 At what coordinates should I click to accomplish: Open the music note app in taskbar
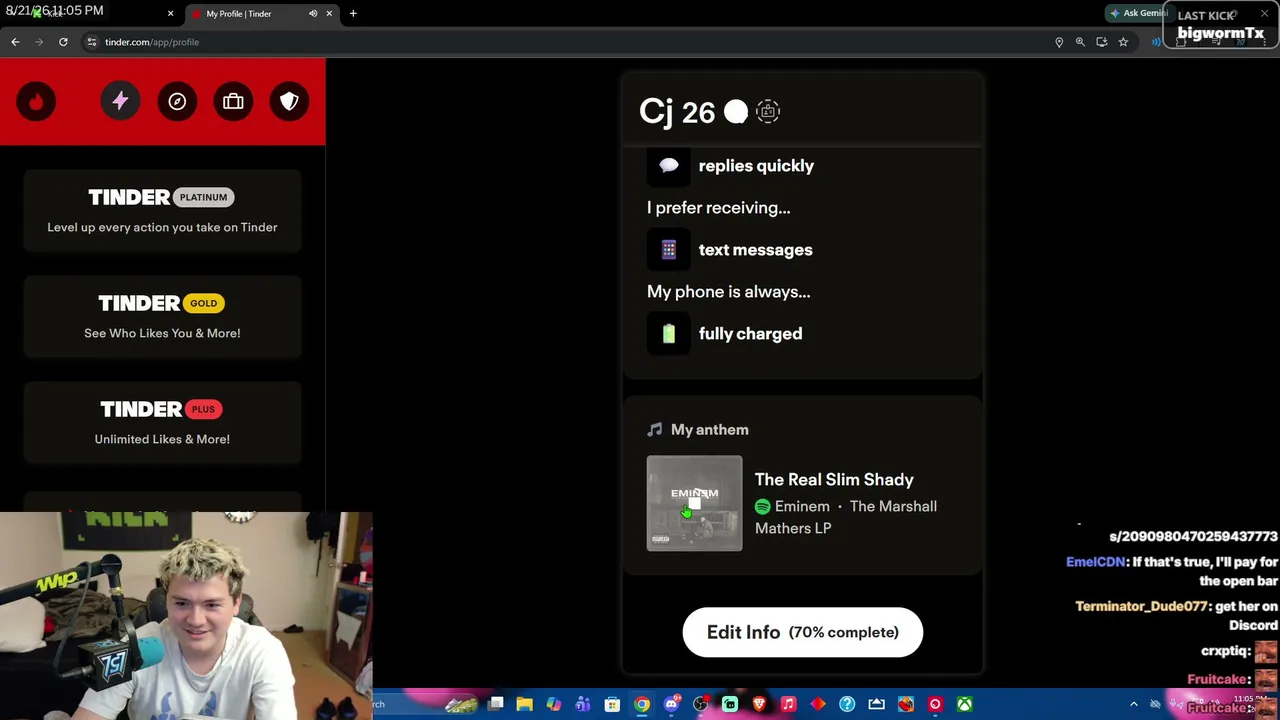click(x=788, y=704)
